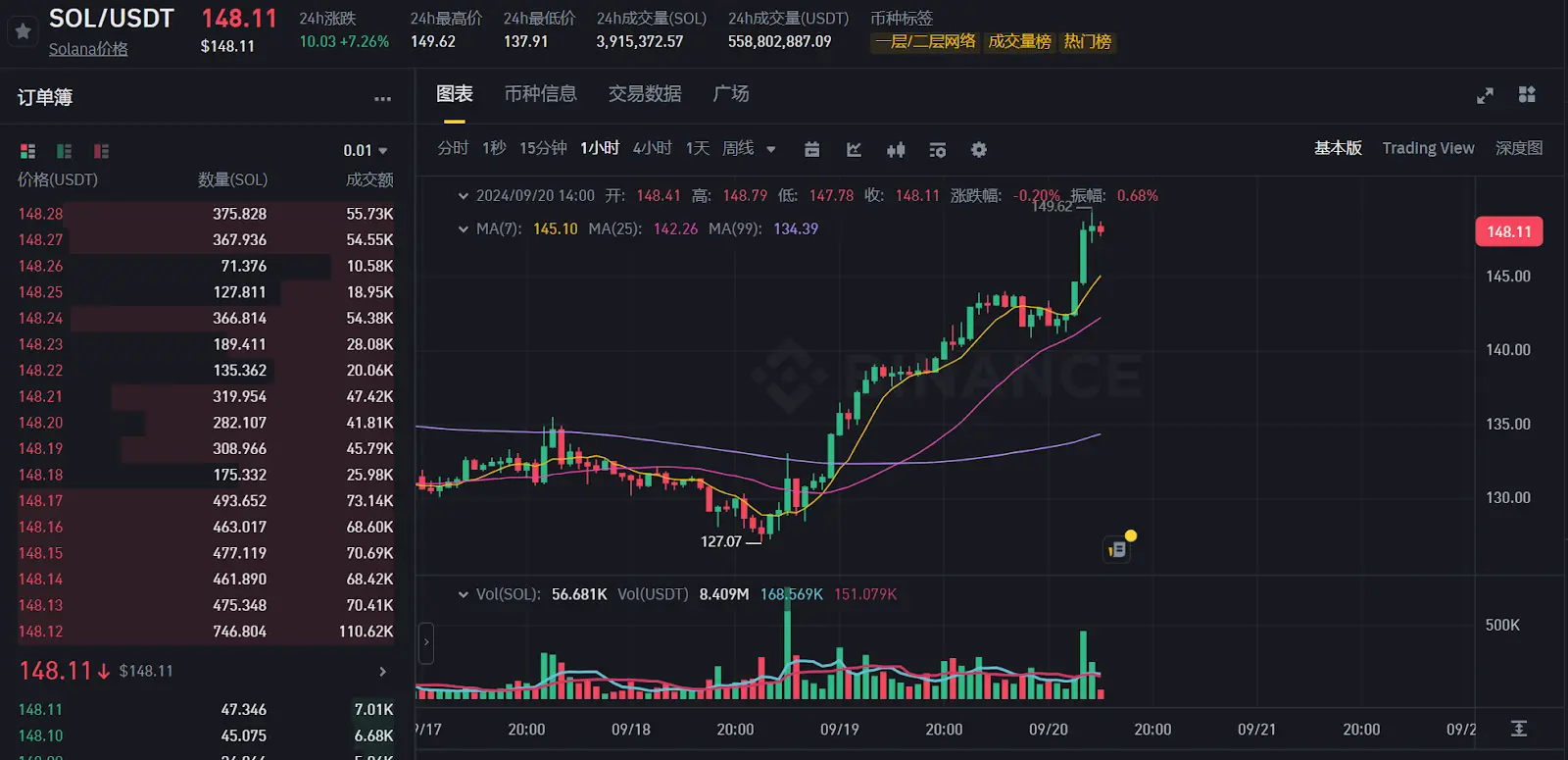Open the candlestick chart style icon
The width and height of the screenshot is (1568, 760).
tap(896, 150)
